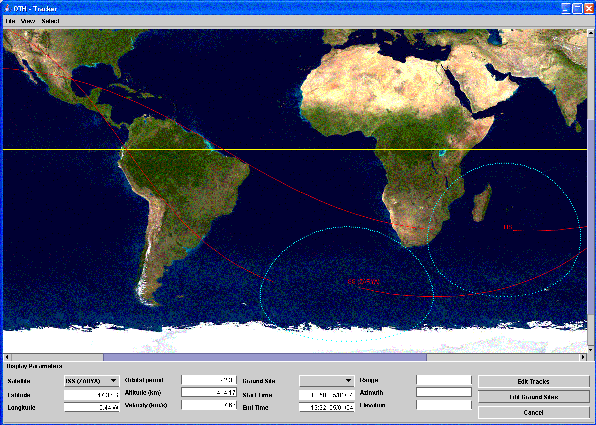Click the End Time field
This screenshot has height=425, width=596.
(327, 407)
